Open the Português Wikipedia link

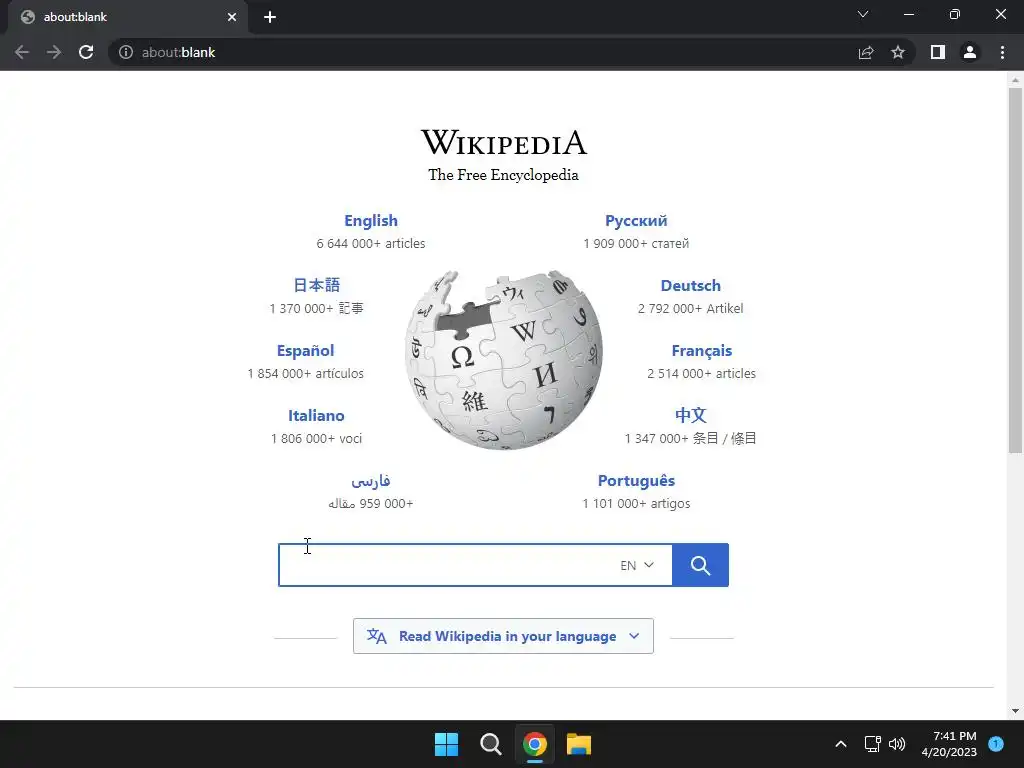coord(636,481)
